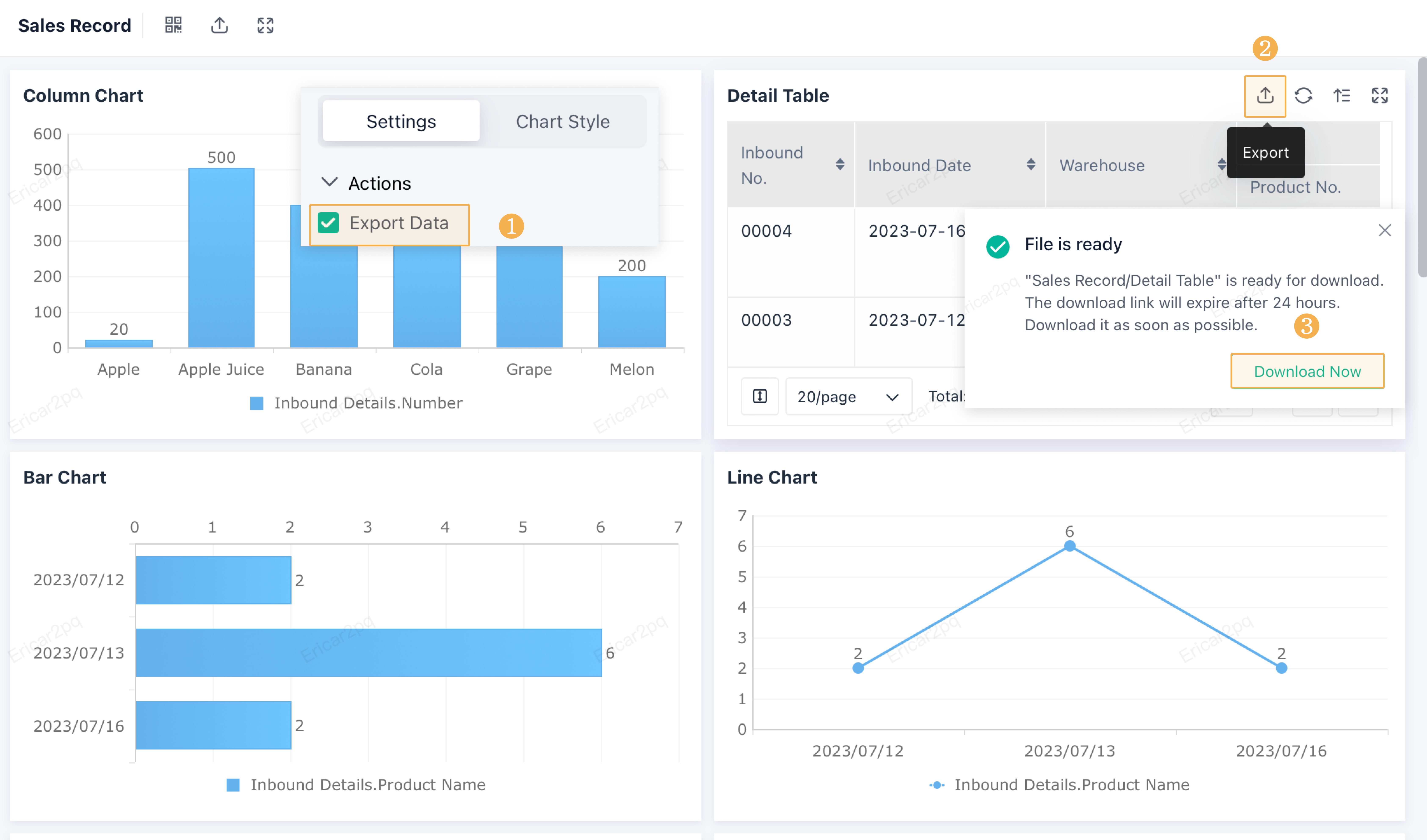The width and height of the screenshot is (1427, 840).
Task: Click the Download Now button
Action: (x=1308, y=371)
